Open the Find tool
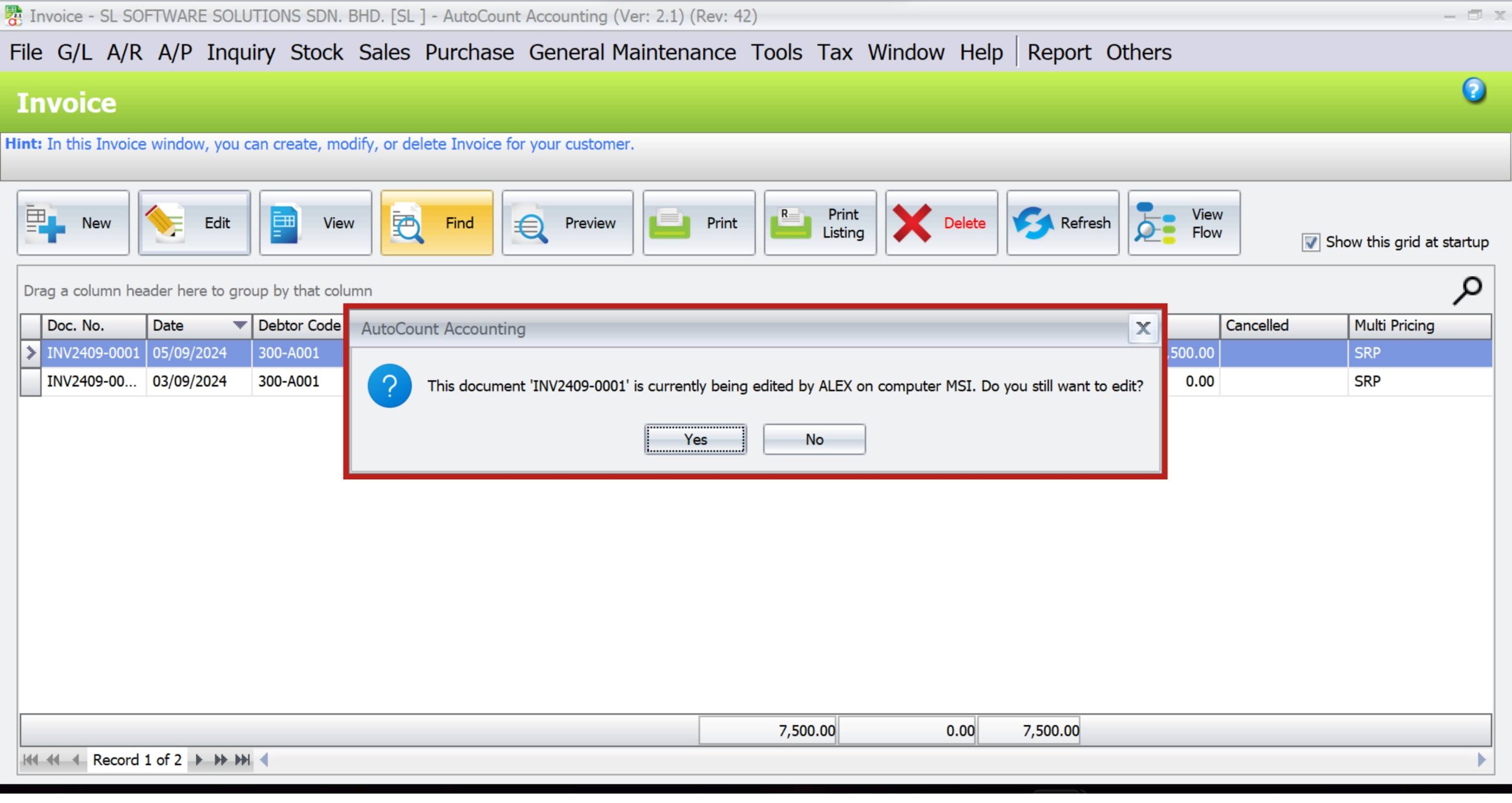 coord(436,223)
